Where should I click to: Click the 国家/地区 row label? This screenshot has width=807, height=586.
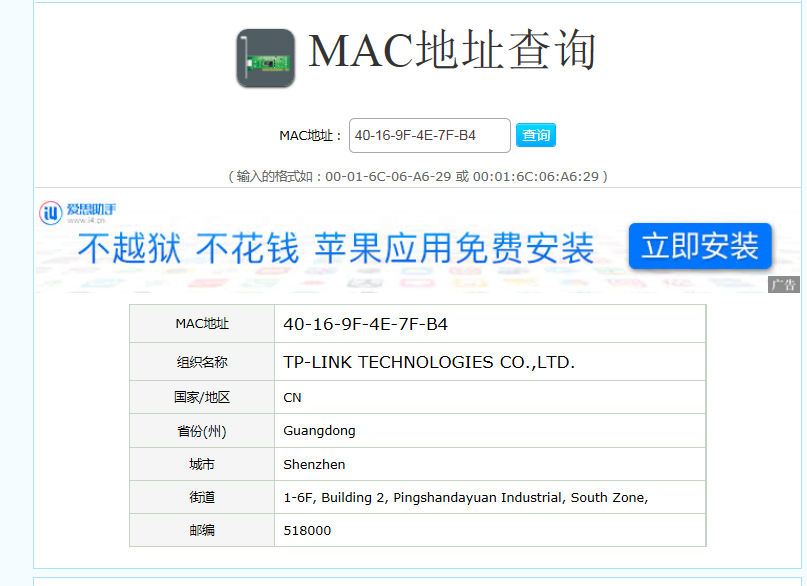[202, 397]
